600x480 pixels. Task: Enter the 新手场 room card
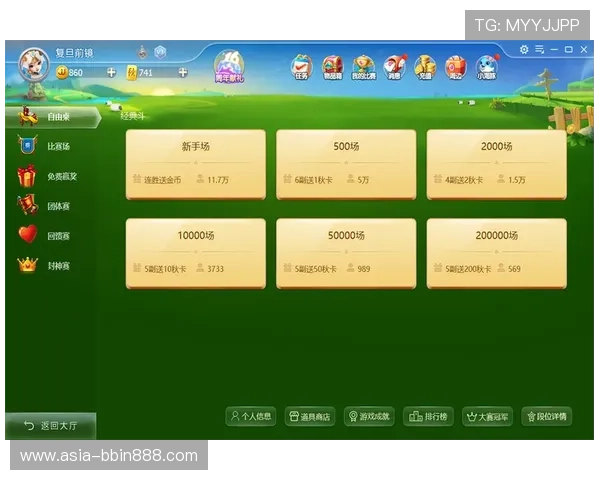point(195,163)
